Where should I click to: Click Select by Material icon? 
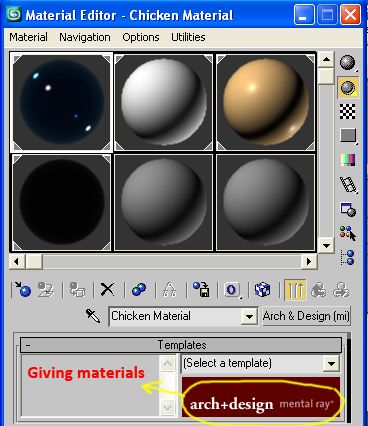tap(348, 233)
